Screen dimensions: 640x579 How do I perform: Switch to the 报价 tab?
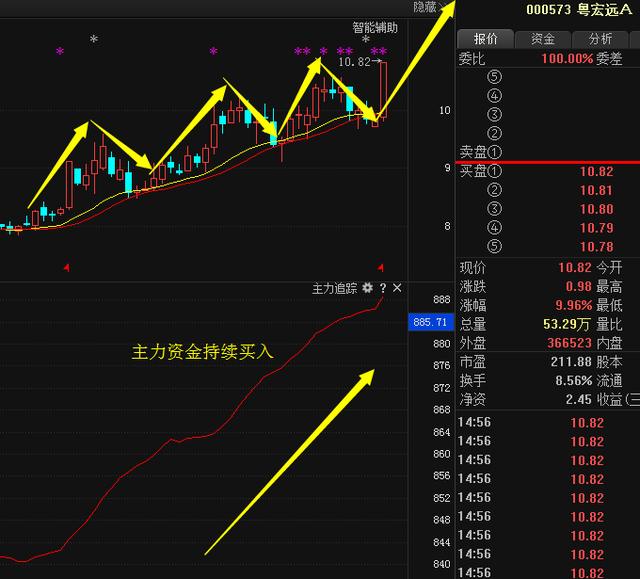[485, 39]
